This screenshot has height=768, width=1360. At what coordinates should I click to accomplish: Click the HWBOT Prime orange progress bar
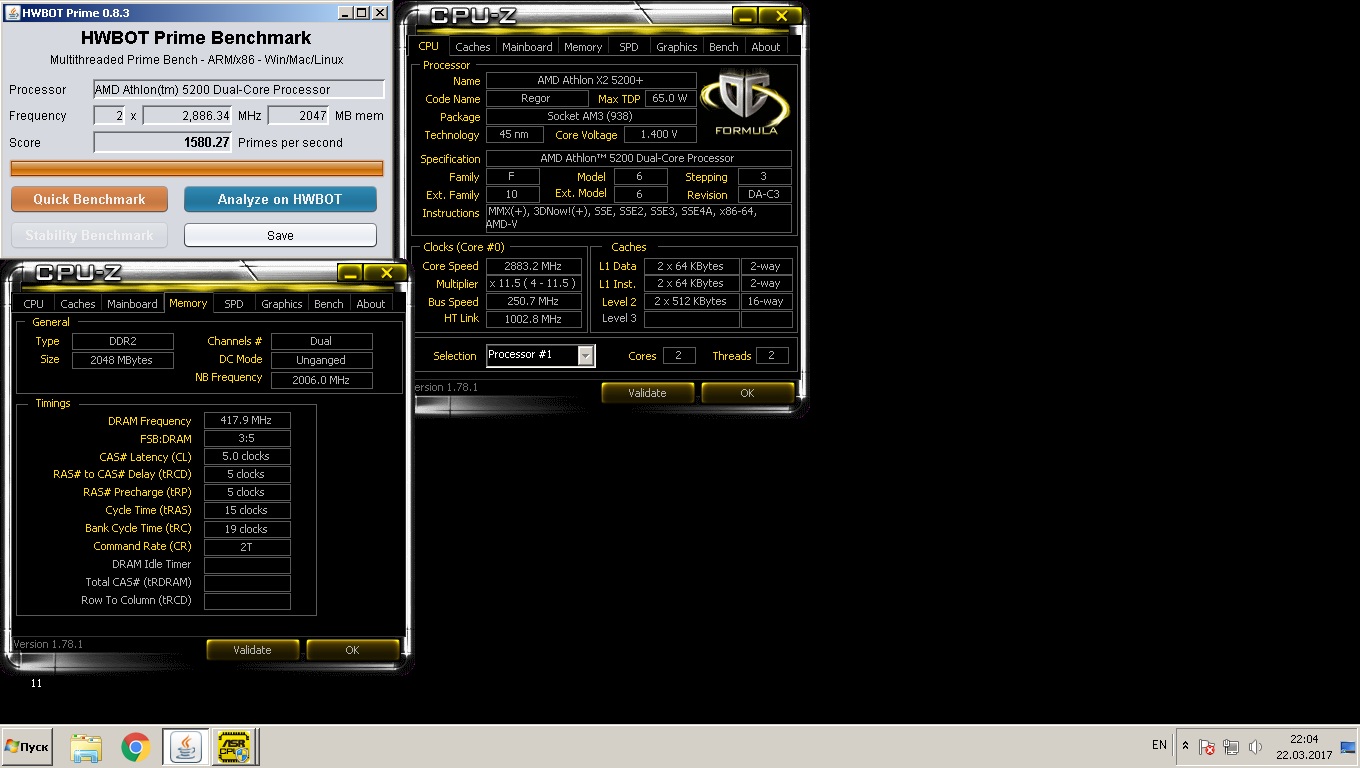197,168
